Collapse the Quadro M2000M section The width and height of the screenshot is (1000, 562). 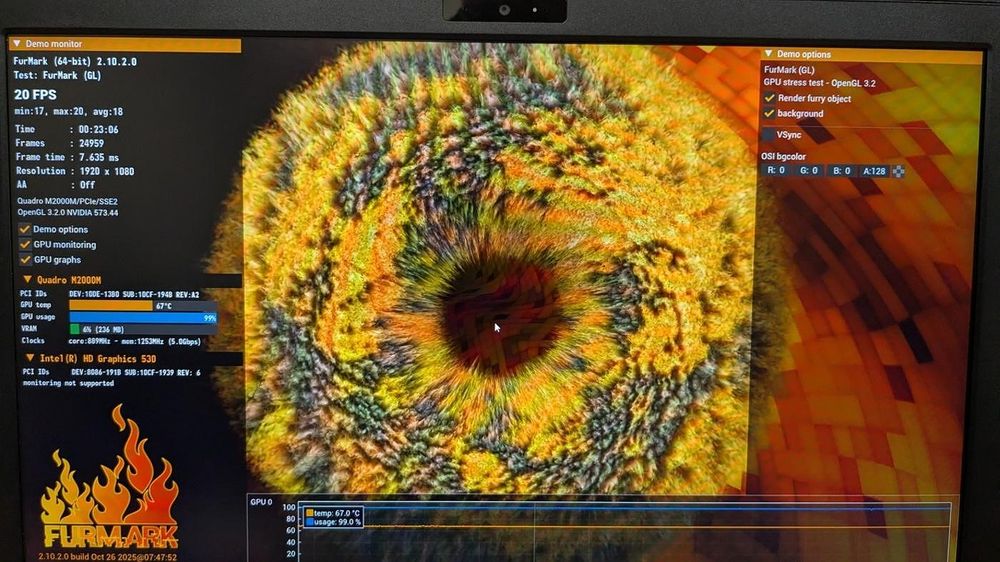[27, 279]
